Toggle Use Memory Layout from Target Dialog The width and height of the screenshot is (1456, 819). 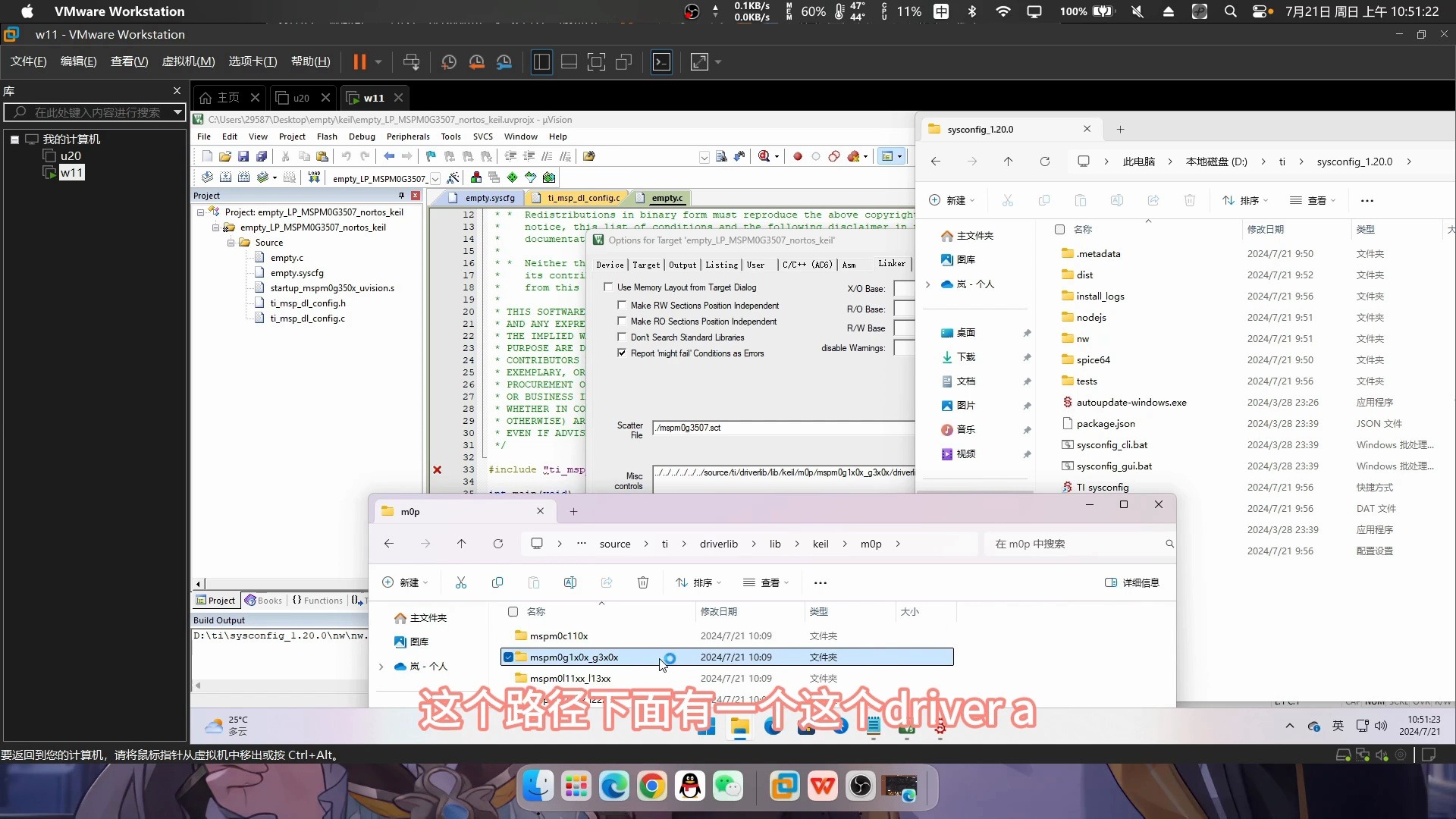tap(608, 287)
